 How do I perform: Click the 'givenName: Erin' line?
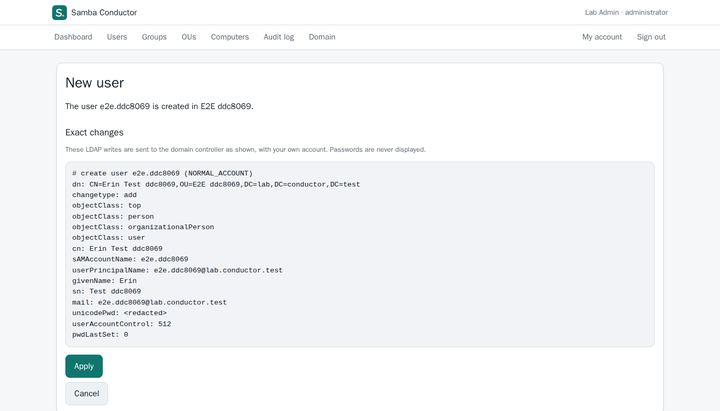(104, 281)
